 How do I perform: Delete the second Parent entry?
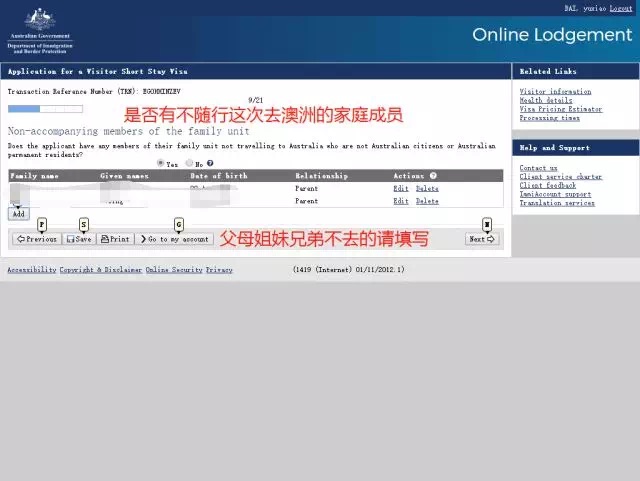427,201
